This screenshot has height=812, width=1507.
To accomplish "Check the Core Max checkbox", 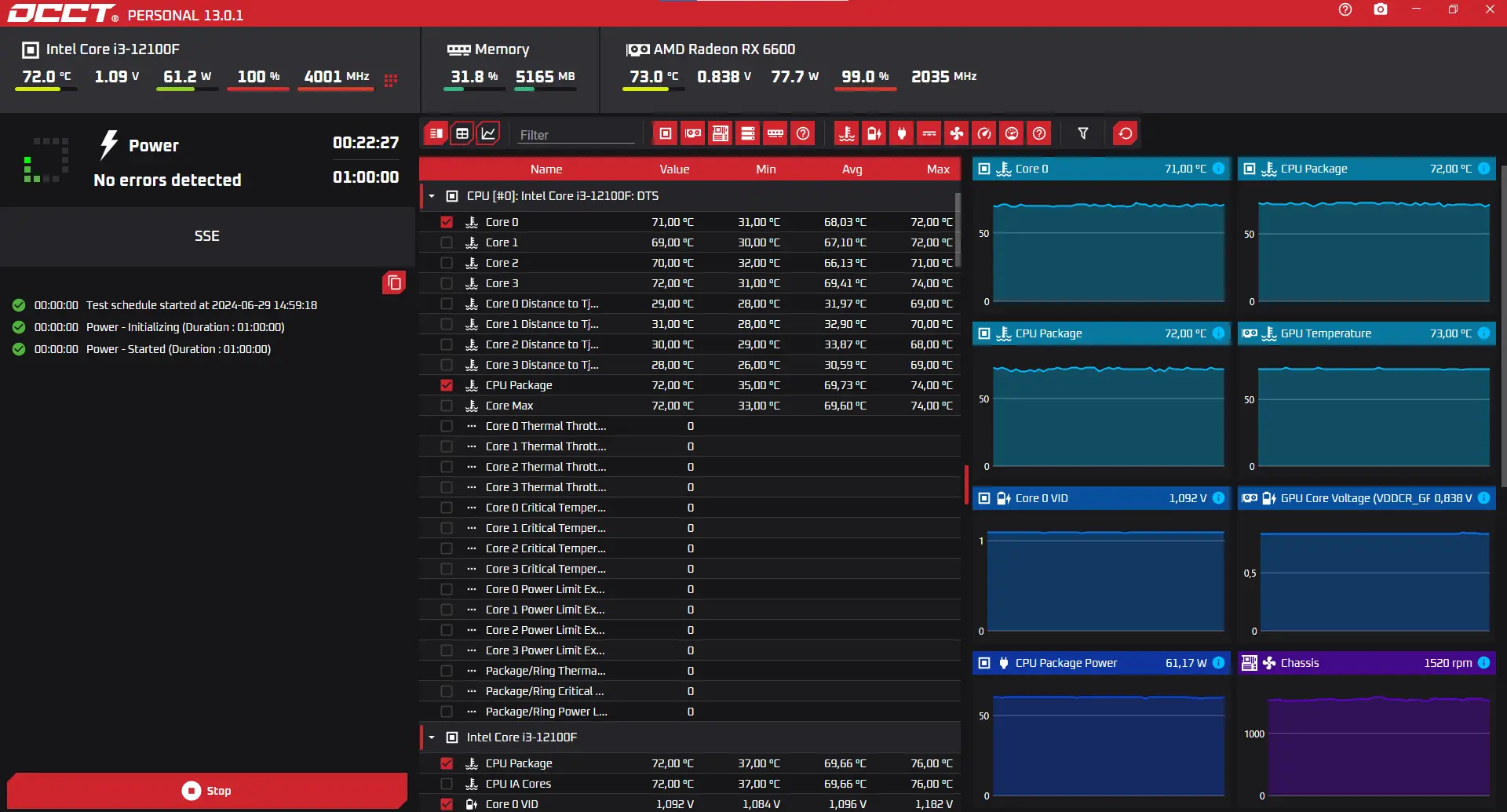I will click(447, 406).
